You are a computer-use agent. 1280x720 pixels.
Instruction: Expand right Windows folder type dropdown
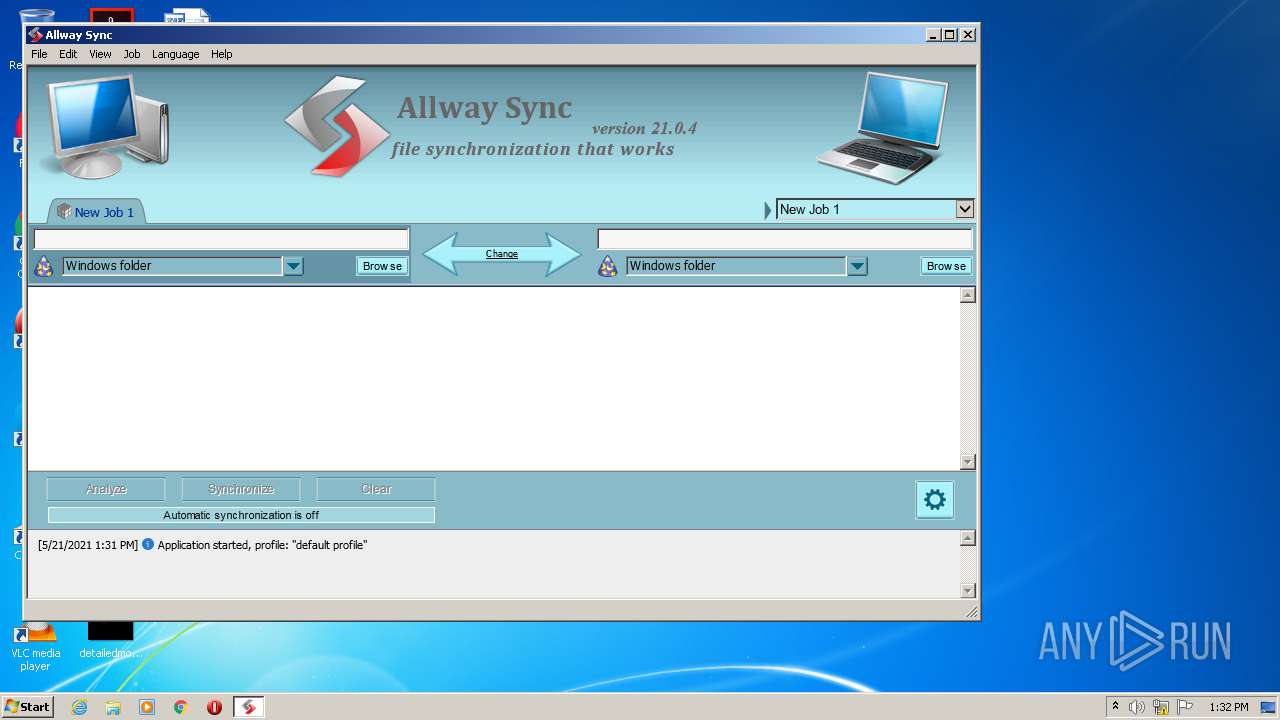pyautogui.click(x=857, y=266)
